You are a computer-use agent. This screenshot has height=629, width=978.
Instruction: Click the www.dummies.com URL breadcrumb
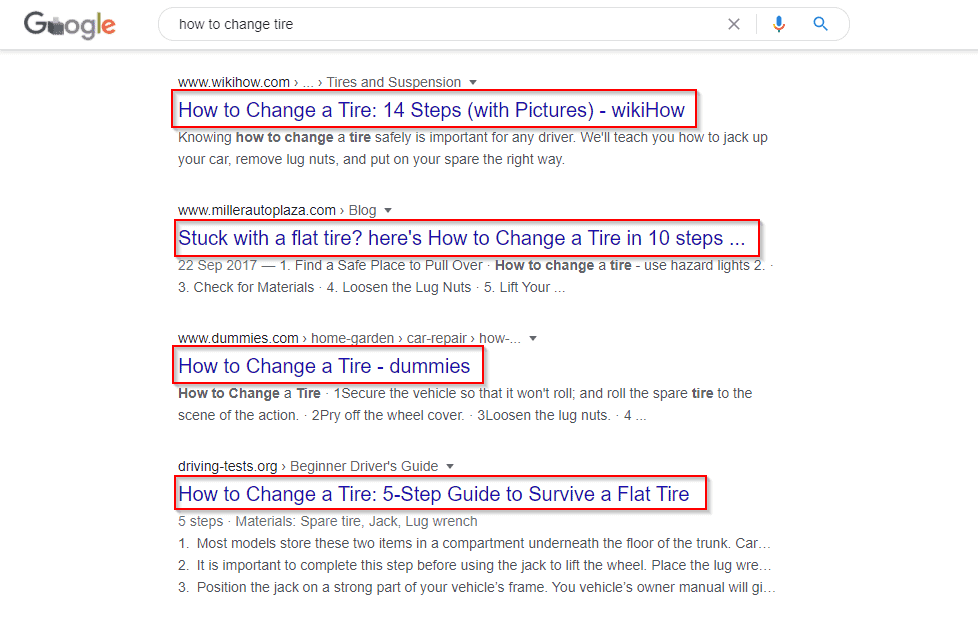tap(238, 338)
